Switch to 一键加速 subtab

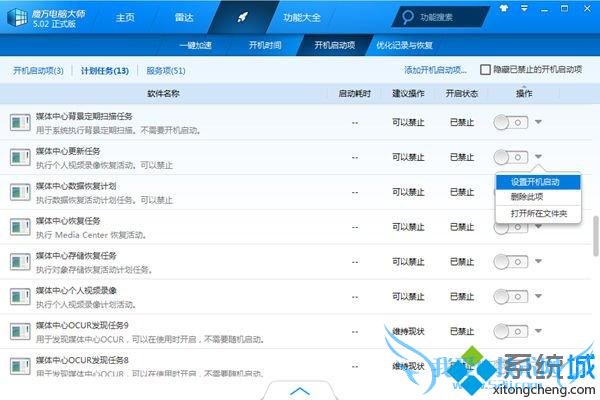coord(196,46)
